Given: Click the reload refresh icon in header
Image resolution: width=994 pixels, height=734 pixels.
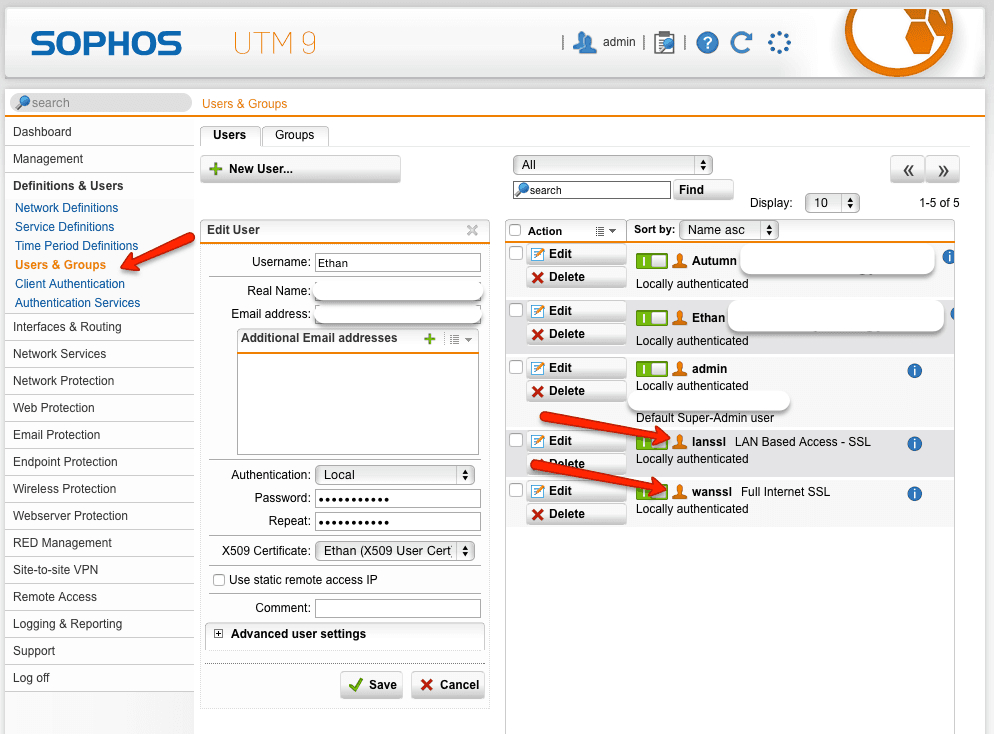Looking at the screenshot, I should point(742,42).
